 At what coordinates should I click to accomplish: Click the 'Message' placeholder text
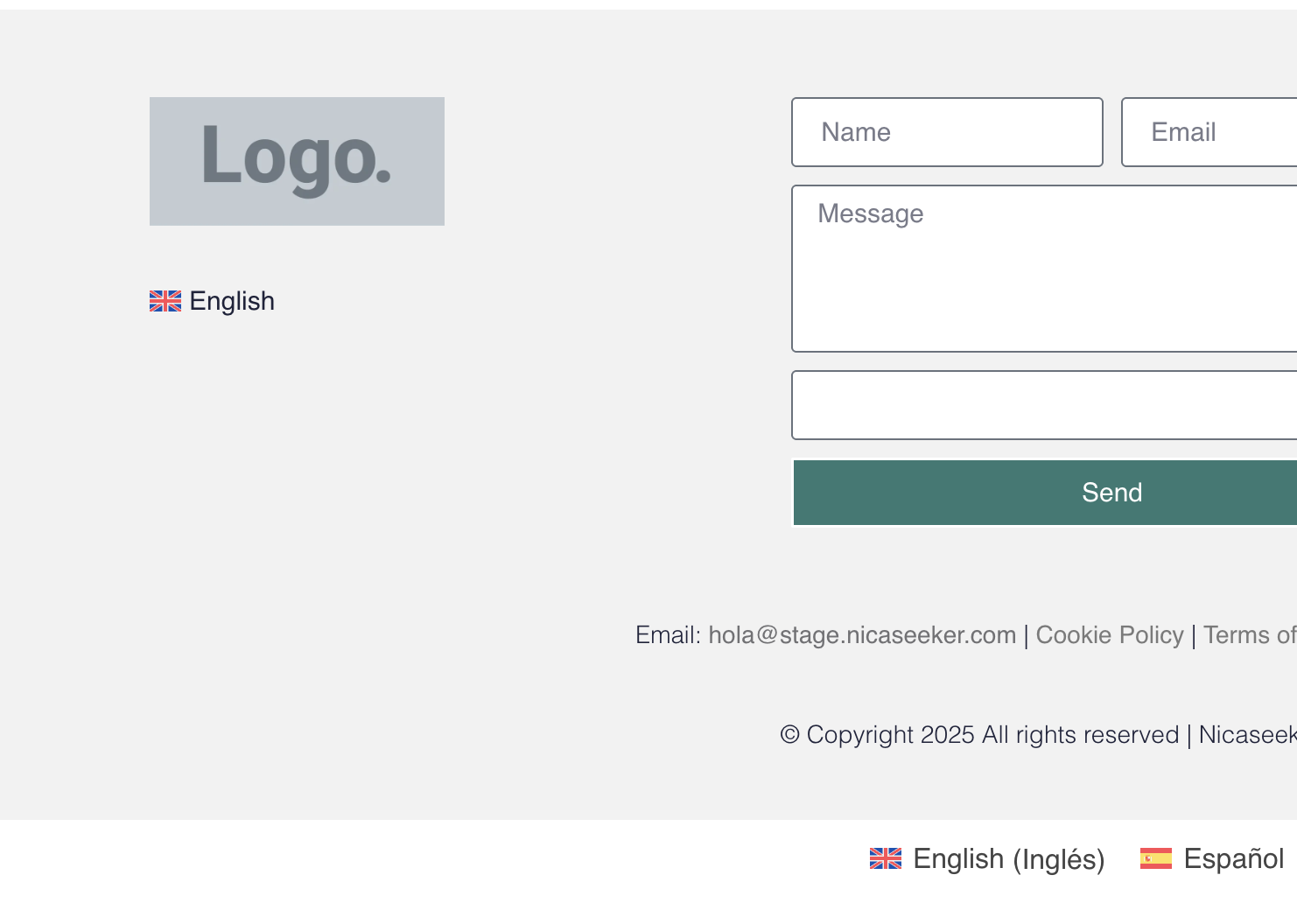pyautogui.click(x=870, y=213)
